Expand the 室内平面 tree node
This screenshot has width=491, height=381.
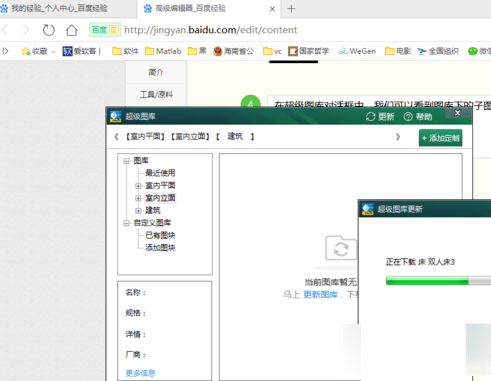point(138,186)
